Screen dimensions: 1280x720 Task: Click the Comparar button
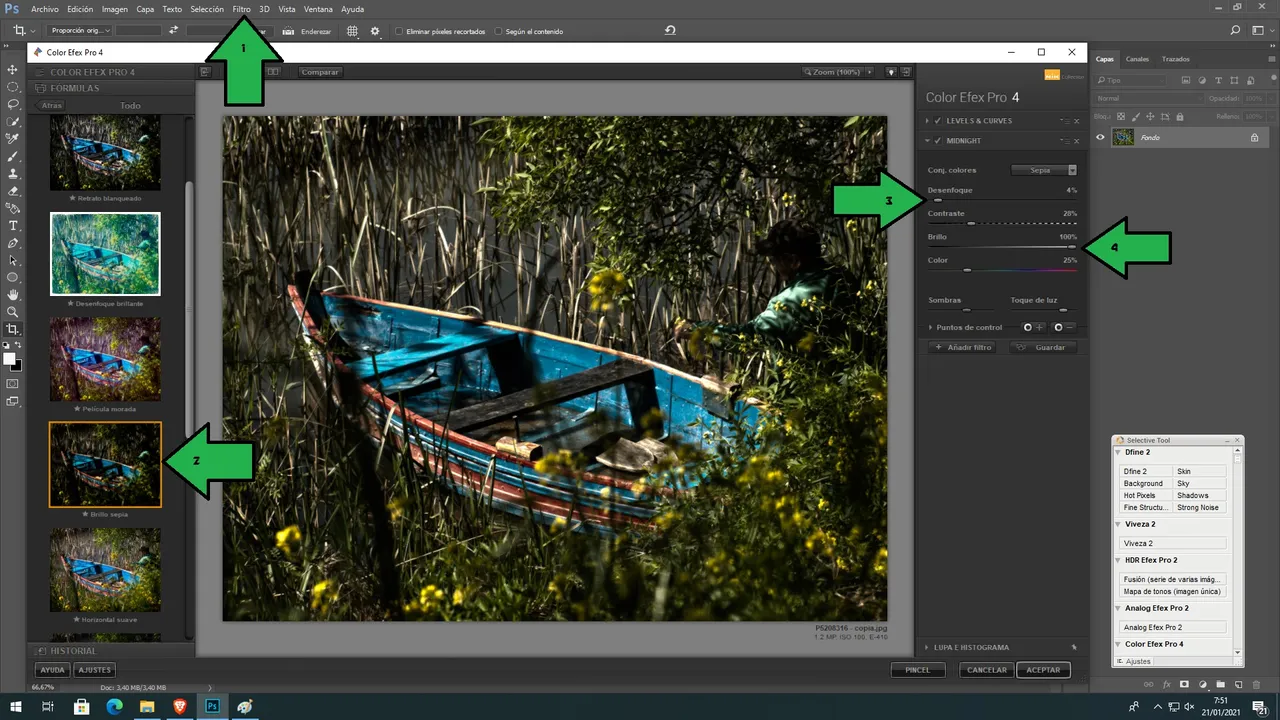coord(320,72)
